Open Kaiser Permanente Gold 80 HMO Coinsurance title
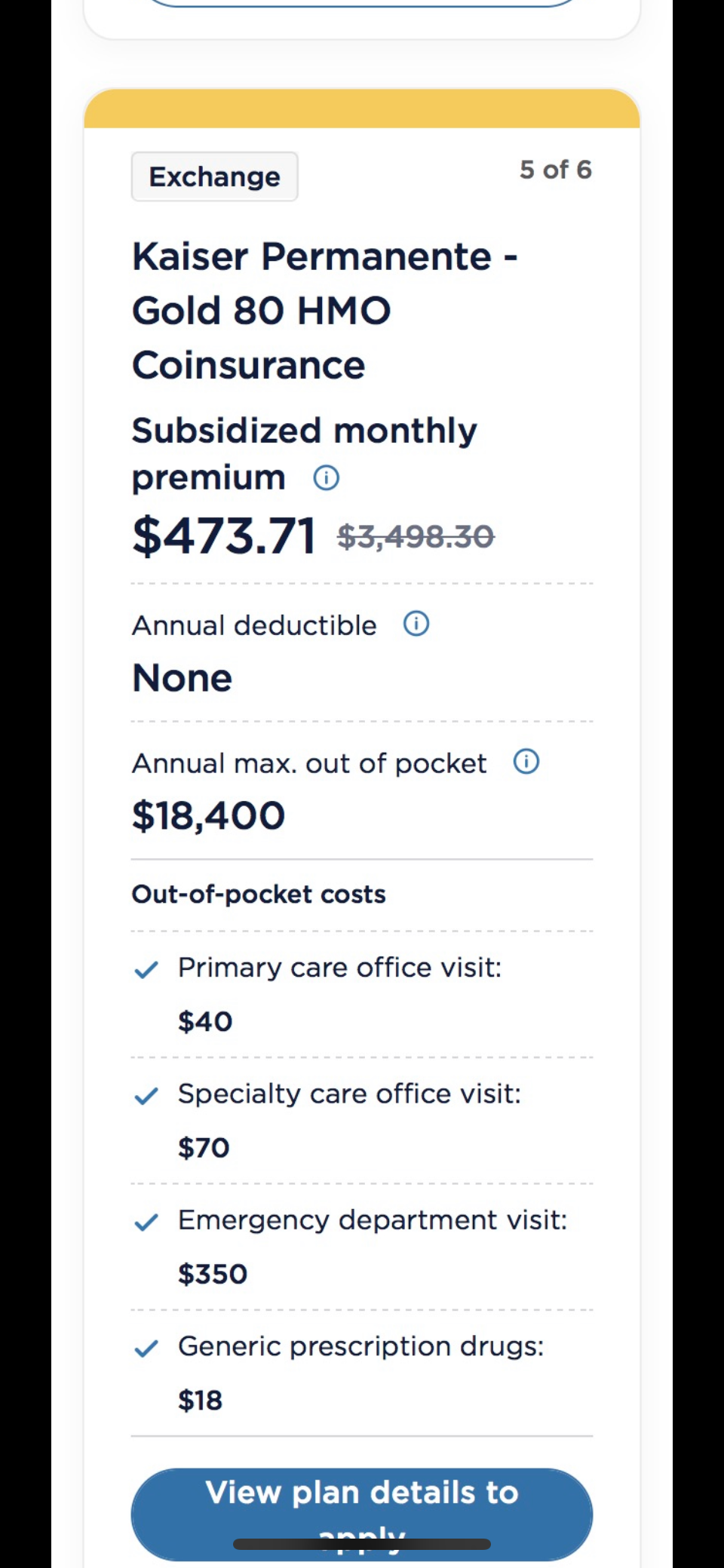Viewport: 724px width, 1568px height. 324,311
